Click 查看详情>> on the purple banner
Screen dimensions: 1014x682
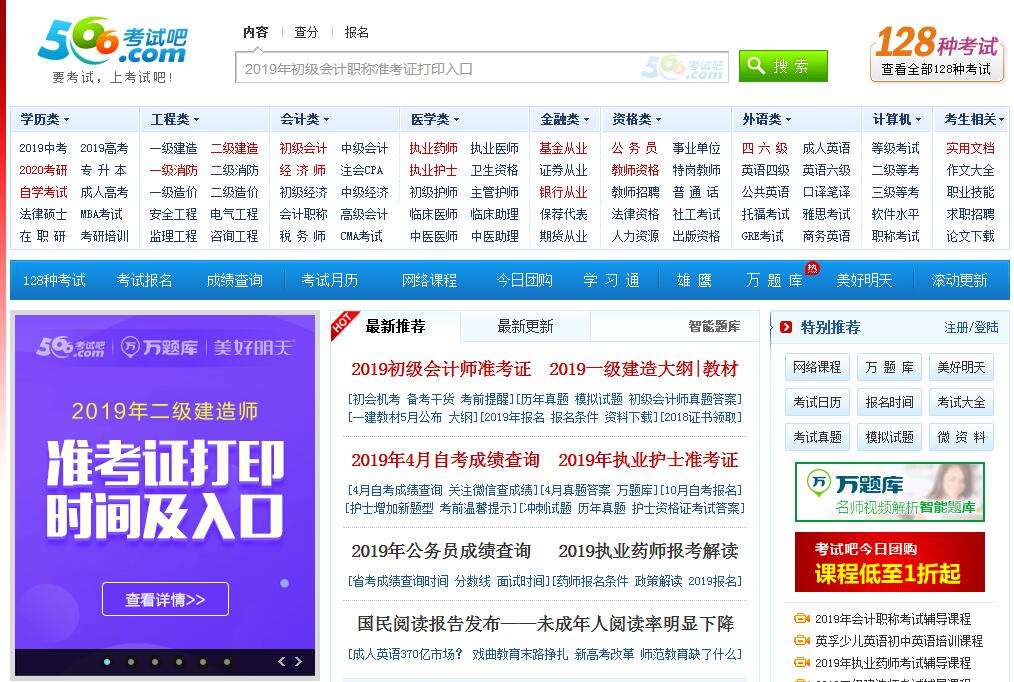tap(166, 599)
